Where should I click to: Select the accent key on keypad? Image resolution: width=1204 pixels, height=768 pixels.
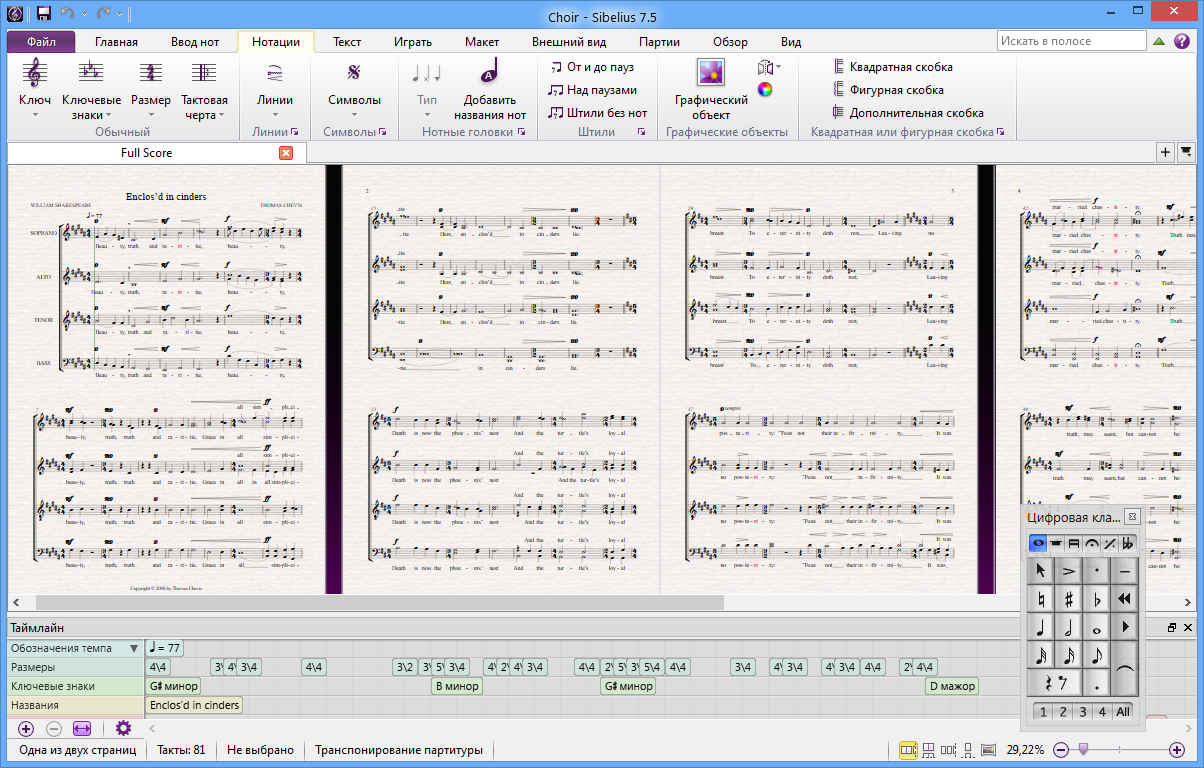1069,571
